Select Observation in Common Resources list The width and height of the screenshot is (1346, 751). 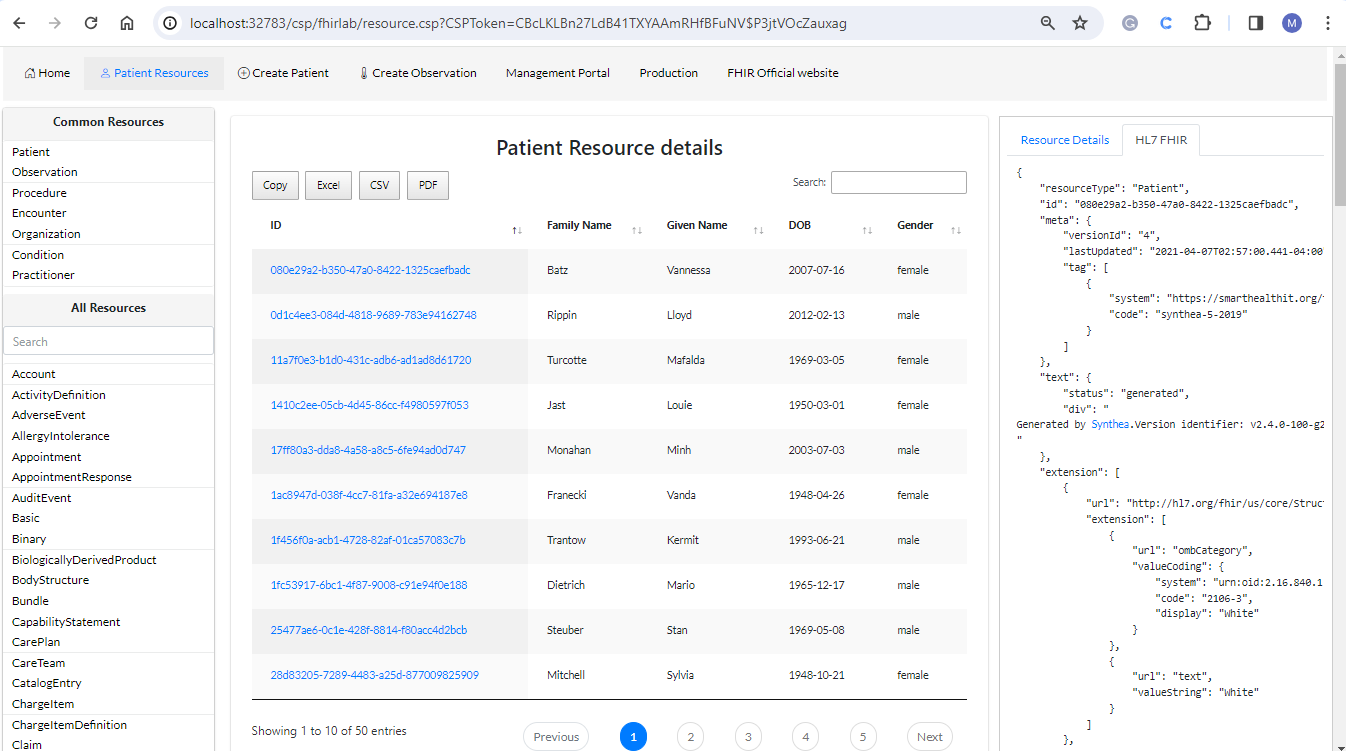45,172
